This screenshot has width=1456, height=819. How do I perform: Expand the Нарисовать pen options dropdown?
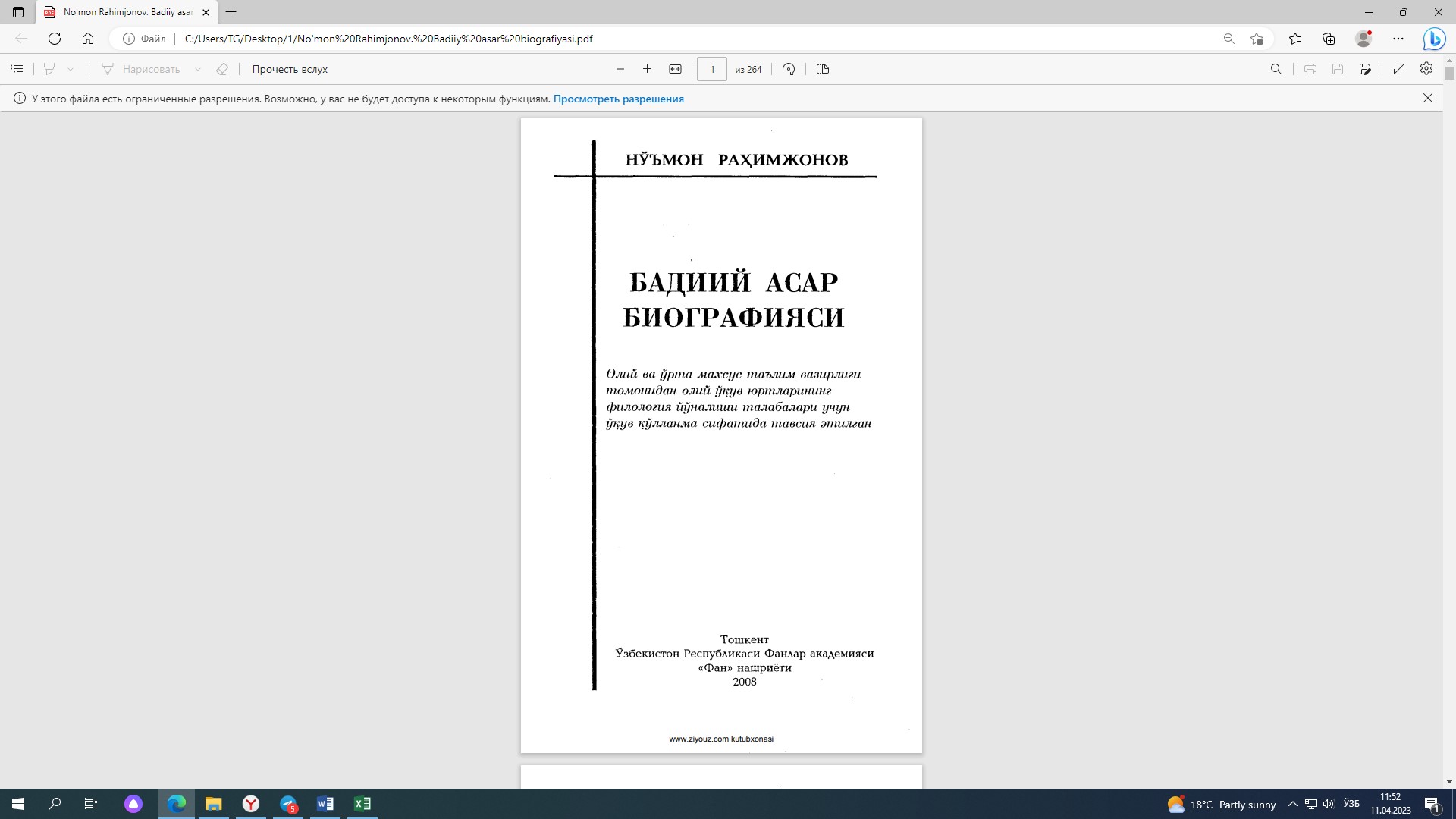pyautogui.click(x=199, y=69)
